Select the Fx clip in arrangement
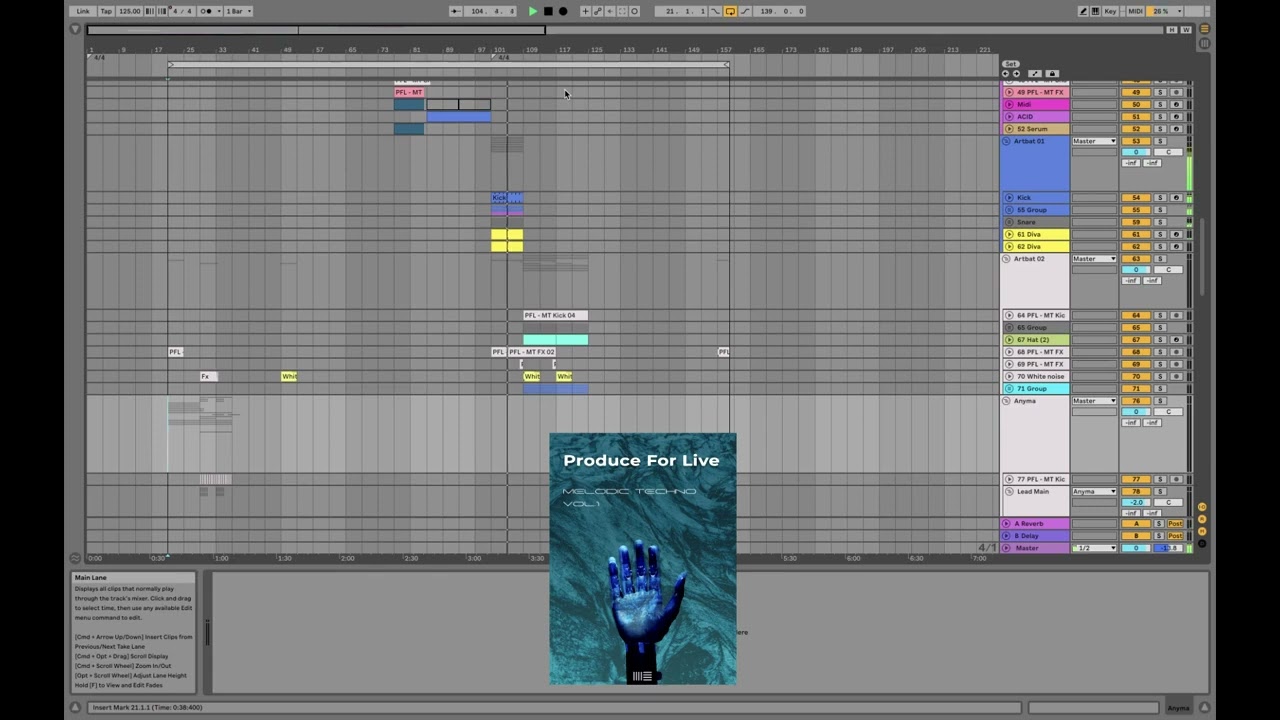Viewport: 1280px width, 720px height. (208, 376)
